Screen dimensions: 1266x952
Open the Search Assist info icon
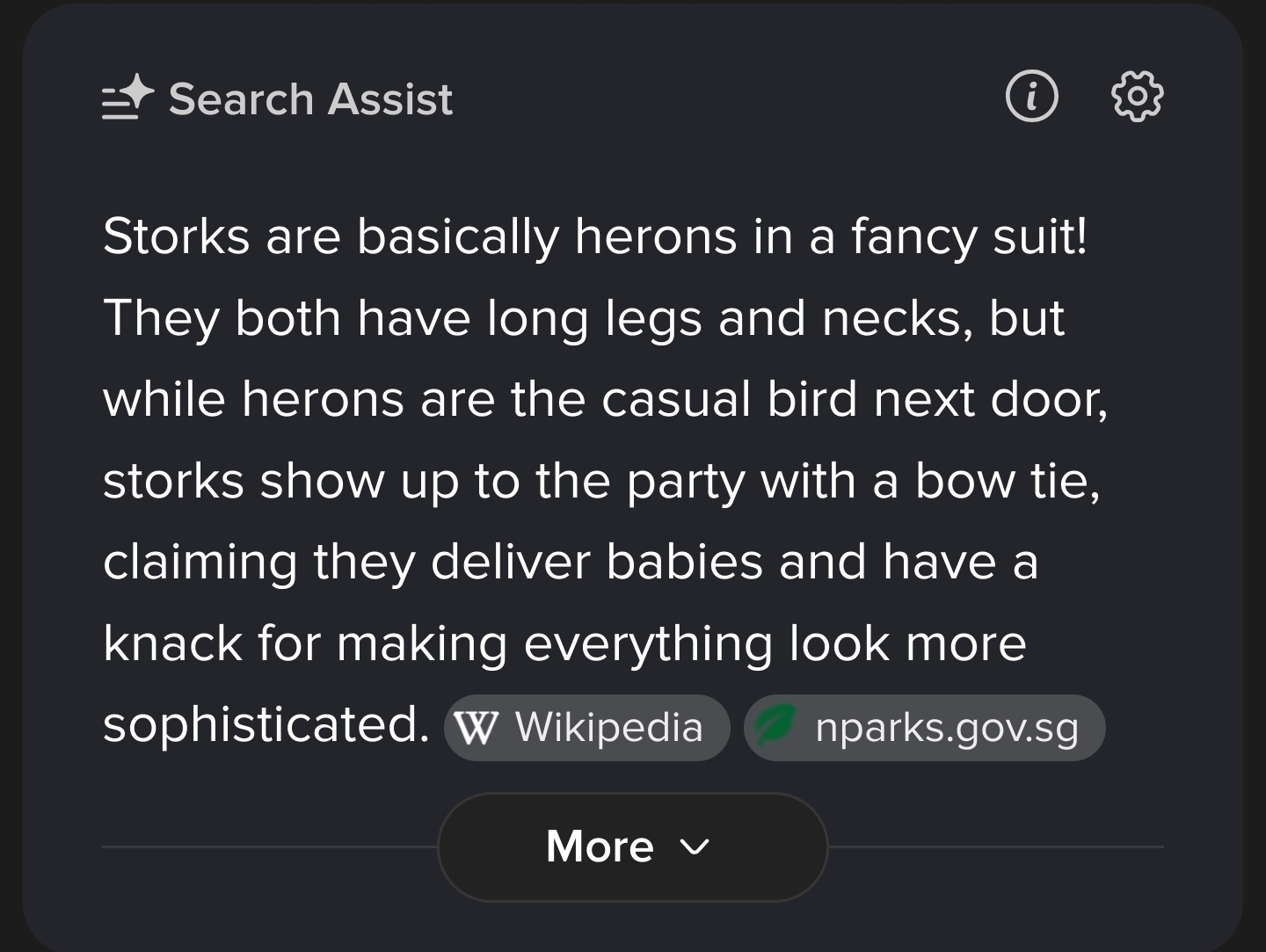[1031, 97]
